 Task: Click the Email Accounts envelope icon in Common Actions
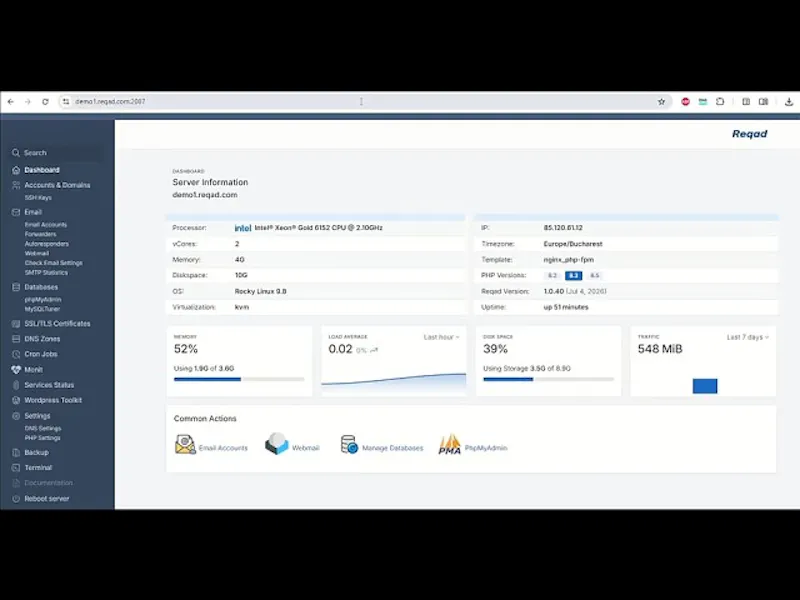point(185,444)
